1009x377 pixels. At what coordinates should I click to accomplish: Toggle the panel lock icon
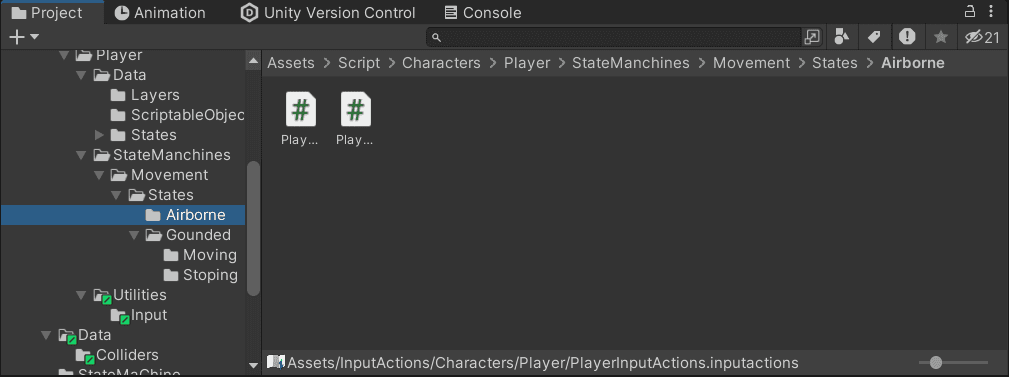[x=970, y=11]
